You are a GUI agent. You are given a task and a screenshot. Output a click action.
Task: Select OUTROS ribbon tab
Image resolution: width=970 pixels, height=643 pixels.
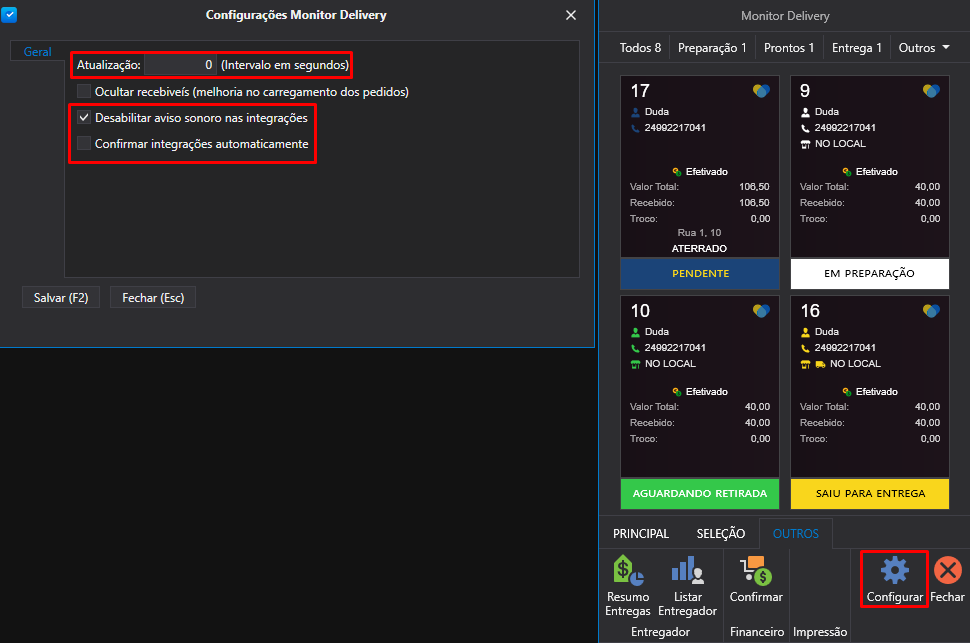[796, 533]
